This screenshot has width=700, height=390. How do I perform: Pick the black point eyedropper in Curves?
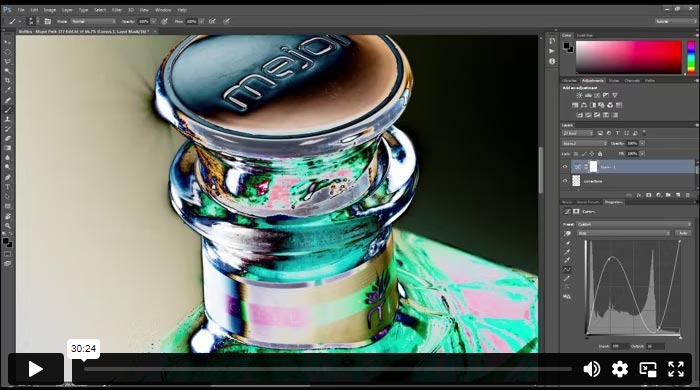click(x=567, y=243)
